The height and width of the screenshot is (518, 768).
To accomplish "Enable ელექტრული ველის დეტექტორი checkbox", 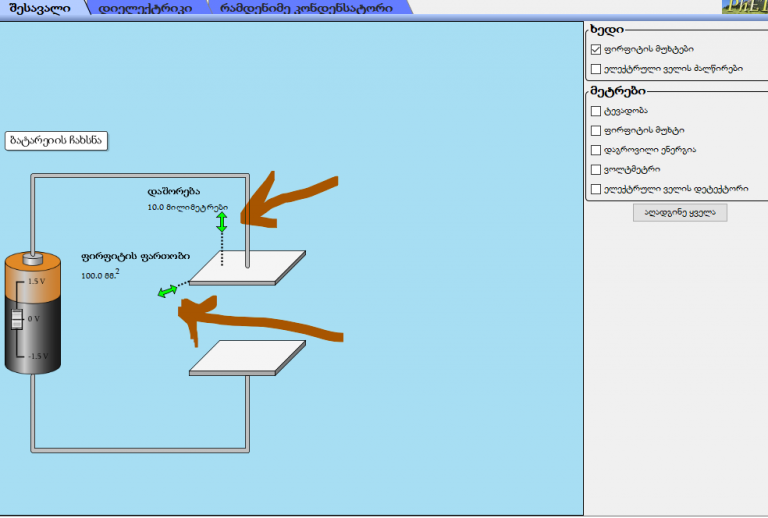I will point(596,189).
